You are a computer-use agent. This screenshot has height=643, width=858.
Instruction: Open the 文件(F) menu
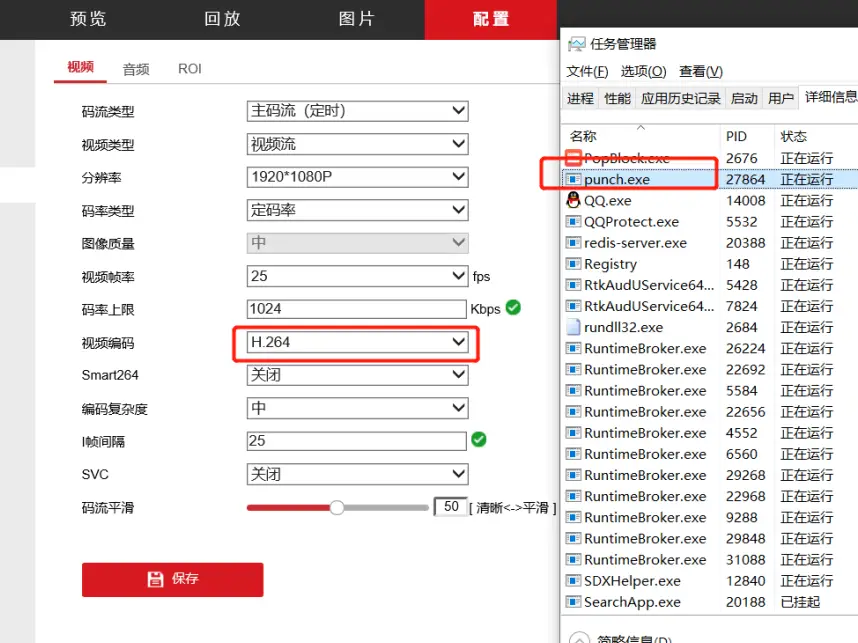point(587,71)
